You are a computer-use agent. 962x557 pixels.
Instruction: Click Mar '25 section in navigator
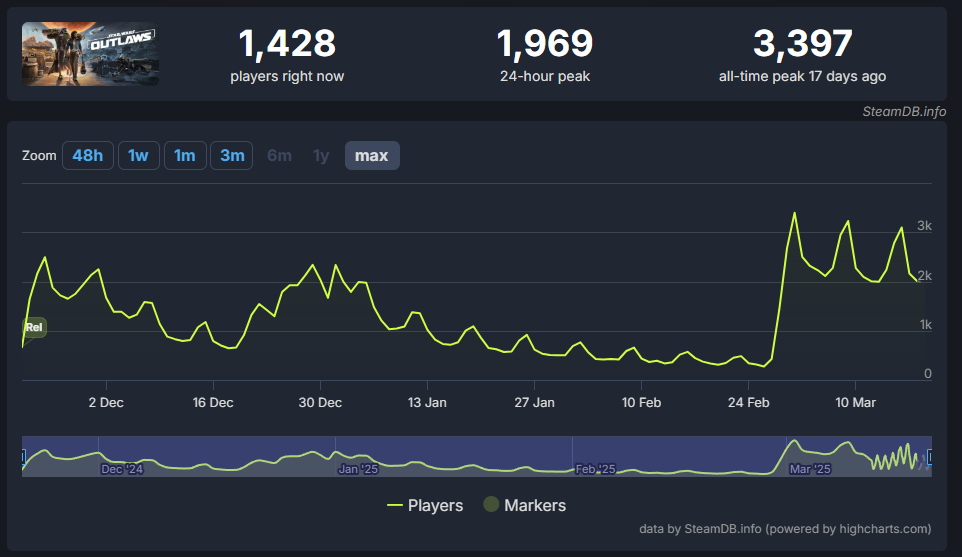pyautogui.click(x=810, y=469)
